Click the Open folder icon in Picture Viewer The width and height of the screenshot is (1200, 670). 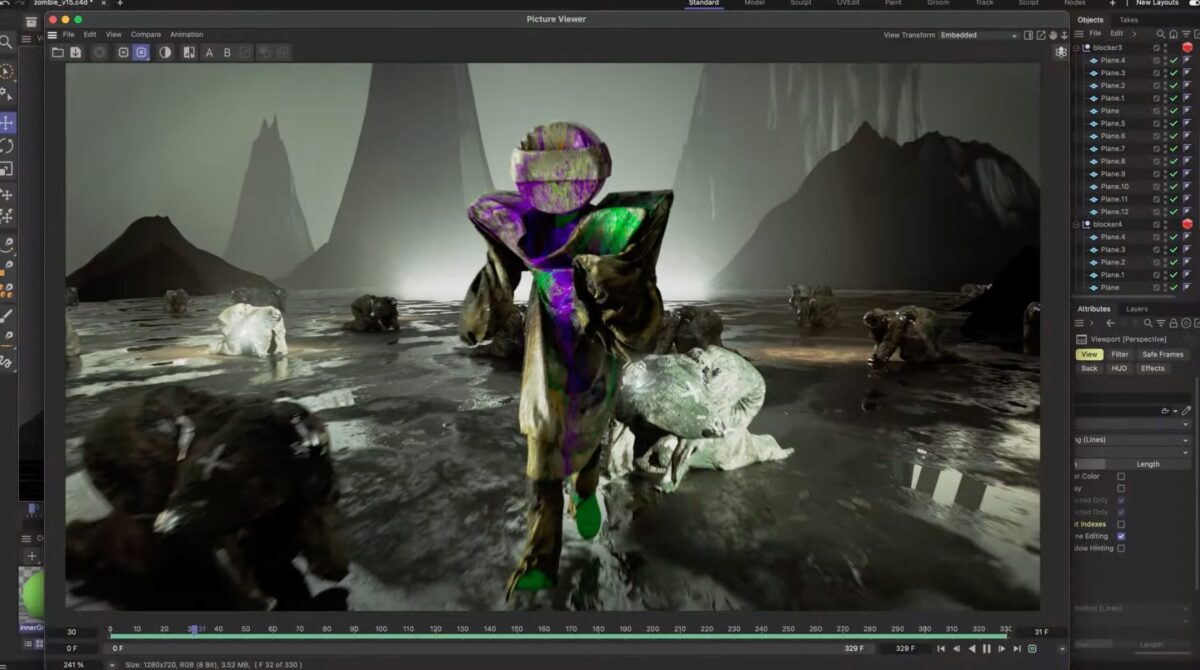pos(58,52)
